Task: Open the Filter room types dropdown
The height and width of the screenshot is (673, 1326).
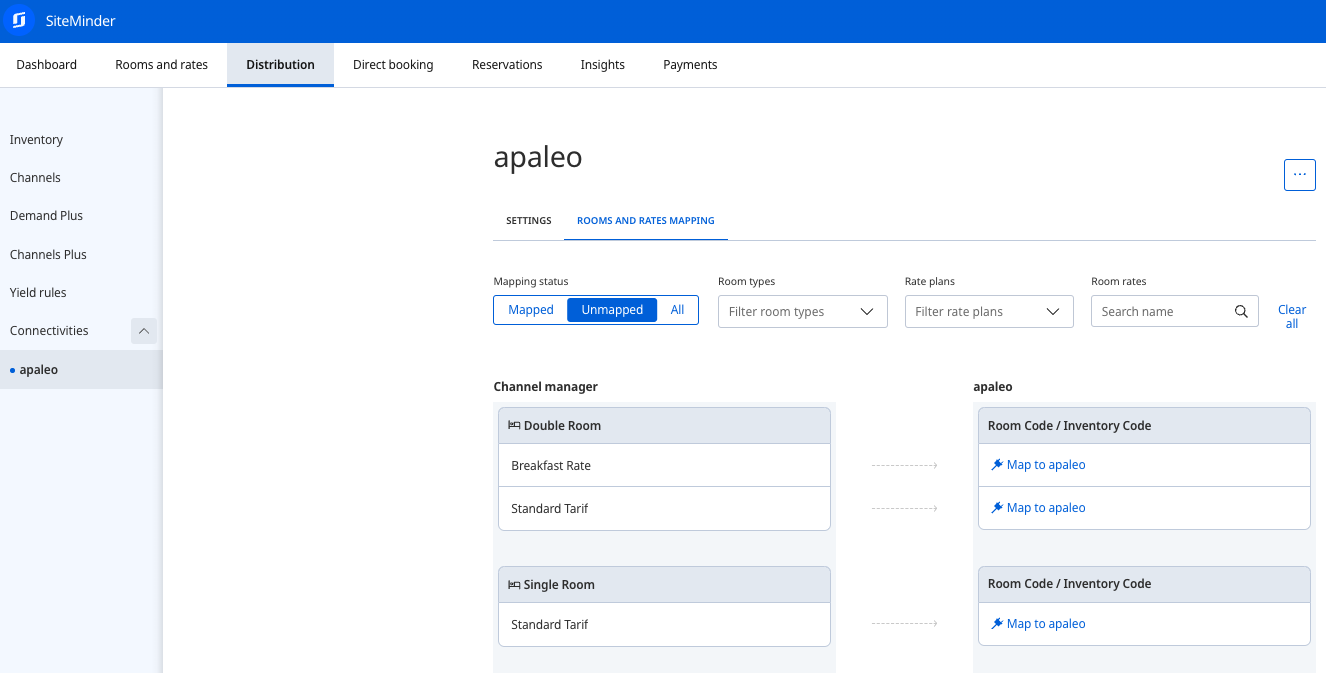Action: 803,311
